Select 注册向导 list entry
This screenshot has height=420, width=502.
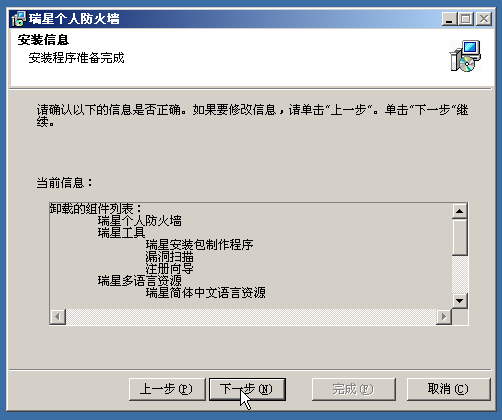tap(170, 269)
